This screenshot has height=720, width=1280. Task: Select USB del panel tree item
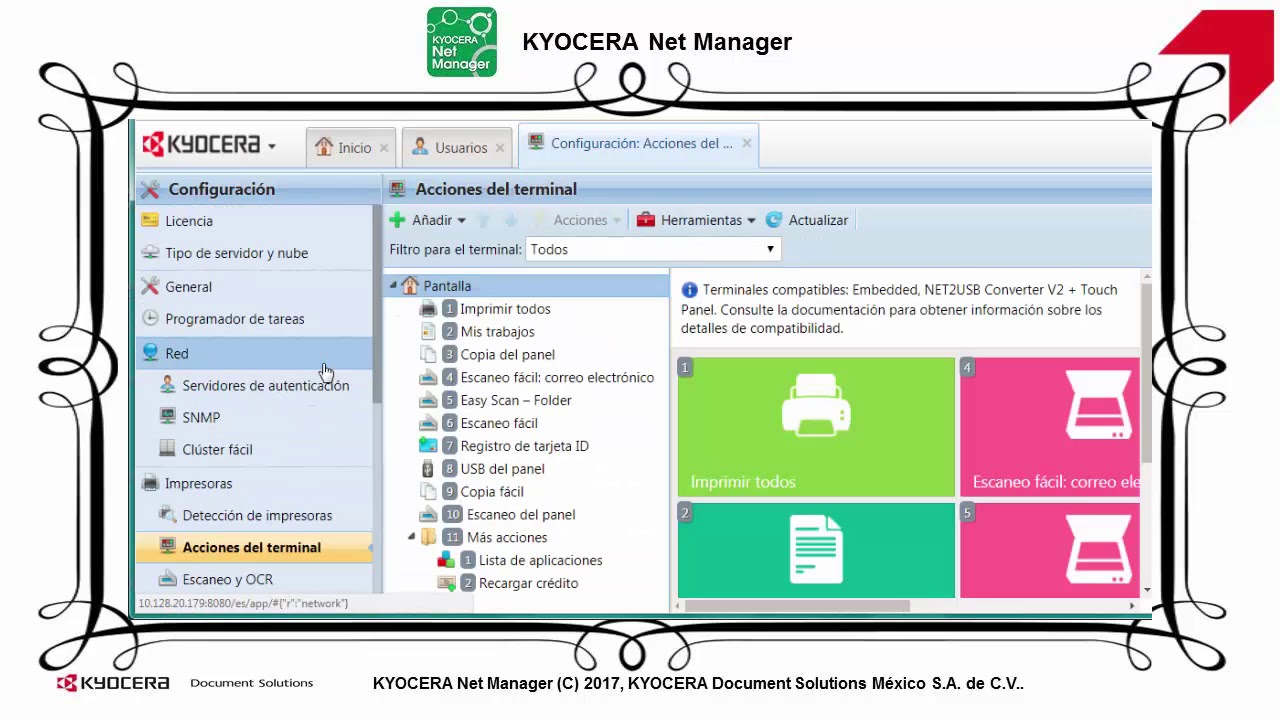pos(502,469)
